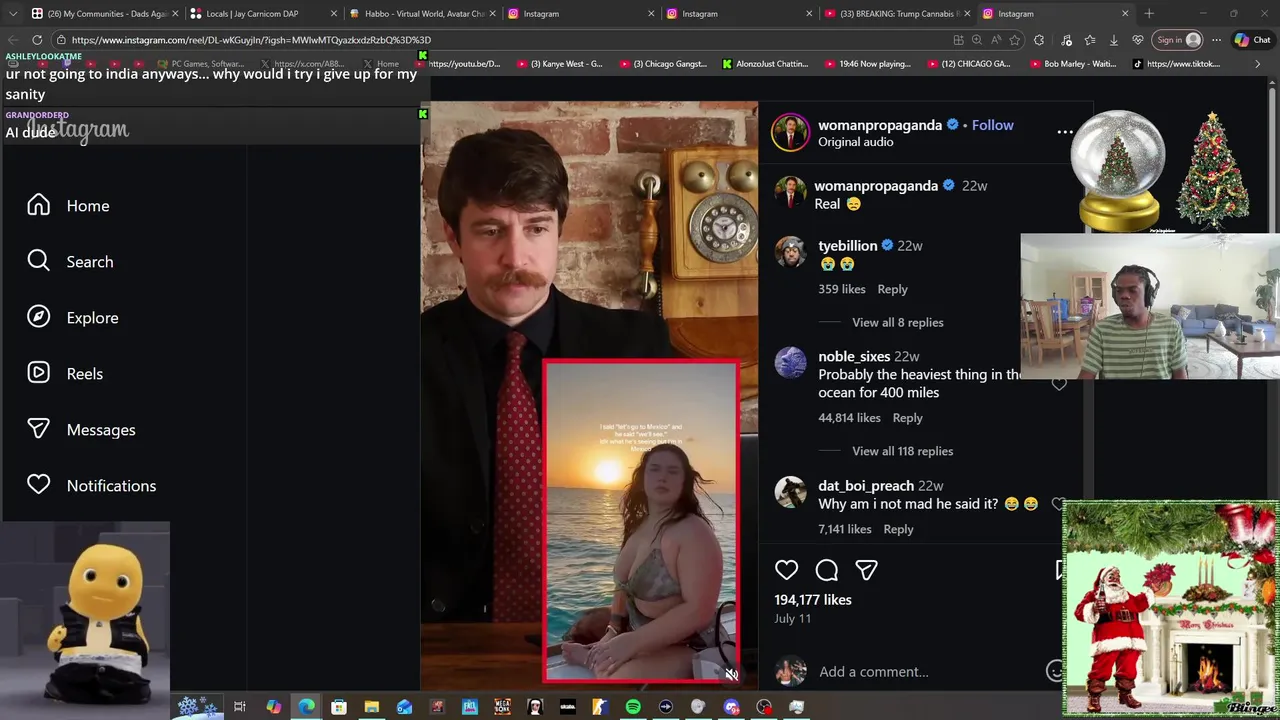Close the Habbo browser tab
This screenshot has width=1280, height=720.
492,13
